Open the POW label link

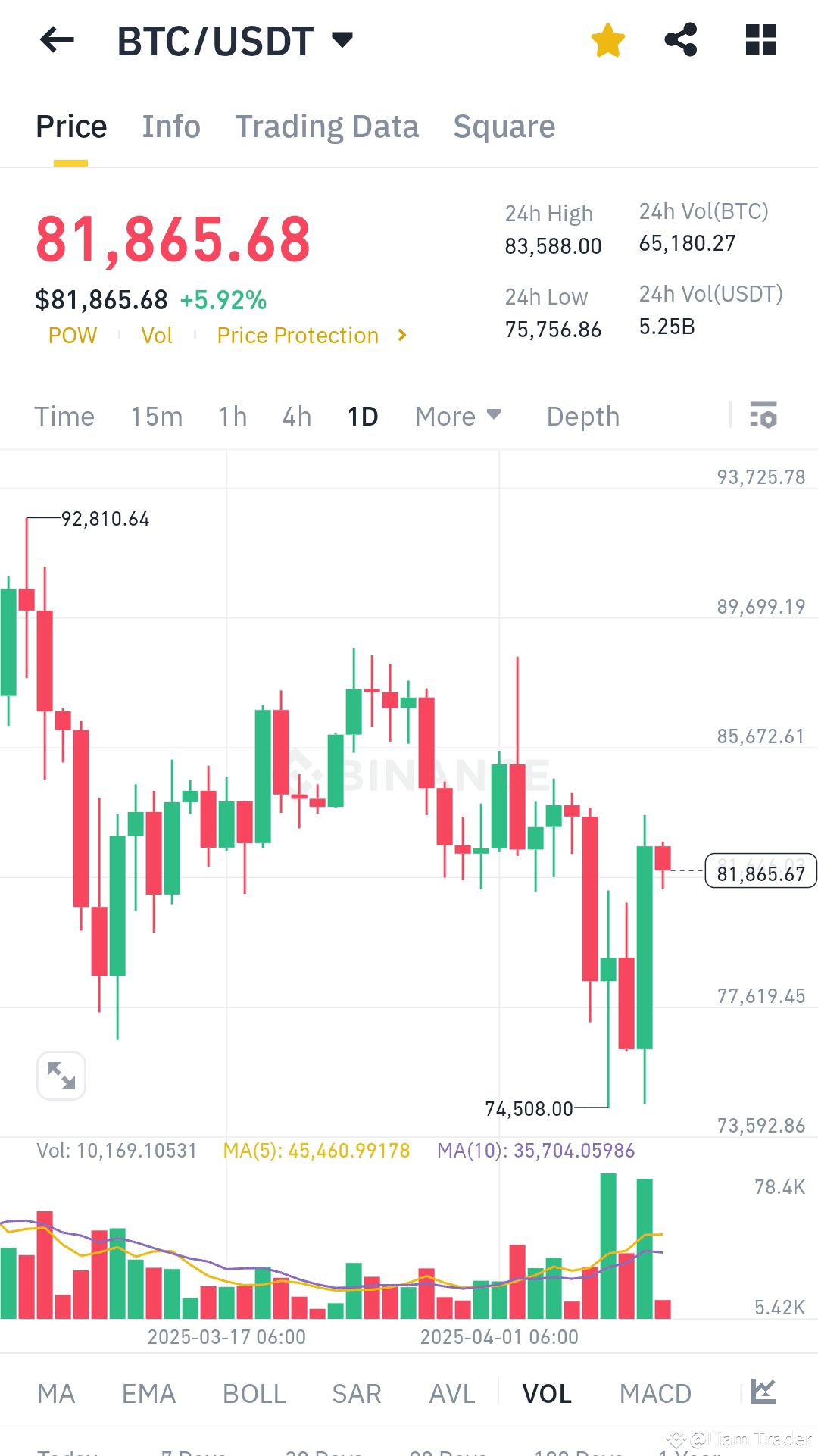[72, 335]
